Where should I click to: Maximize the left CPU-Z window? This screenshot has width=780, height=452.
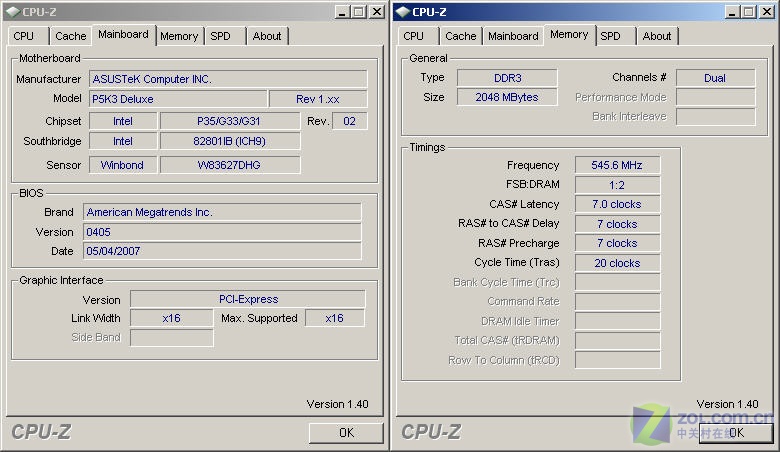(x=358, y=12)
